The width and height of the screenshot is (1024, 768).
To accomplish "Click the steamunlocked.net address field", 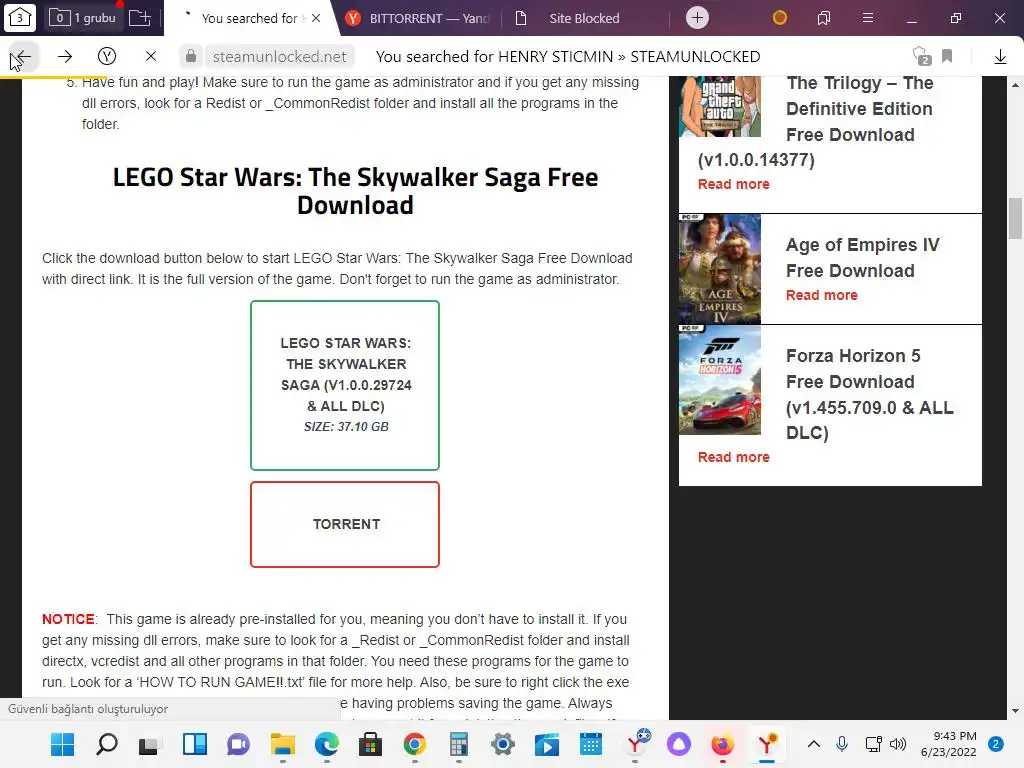I will [280, 56].
